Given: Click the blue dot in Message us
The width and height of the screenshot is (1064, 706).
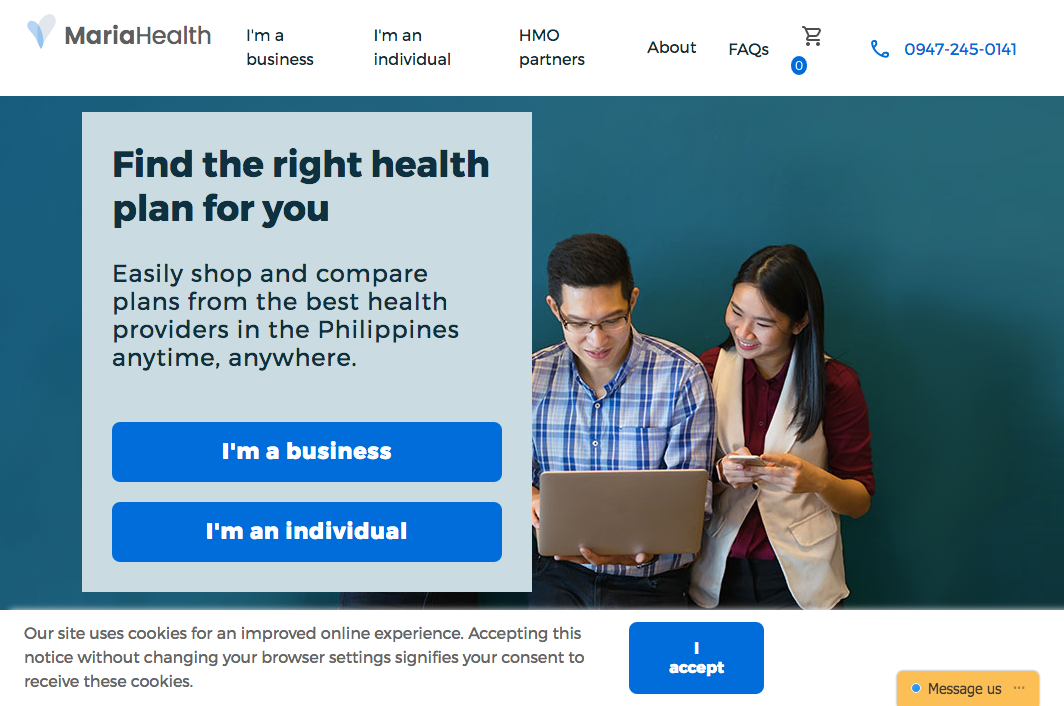Looking at the screenshot, I should click(x=915, y=688).
